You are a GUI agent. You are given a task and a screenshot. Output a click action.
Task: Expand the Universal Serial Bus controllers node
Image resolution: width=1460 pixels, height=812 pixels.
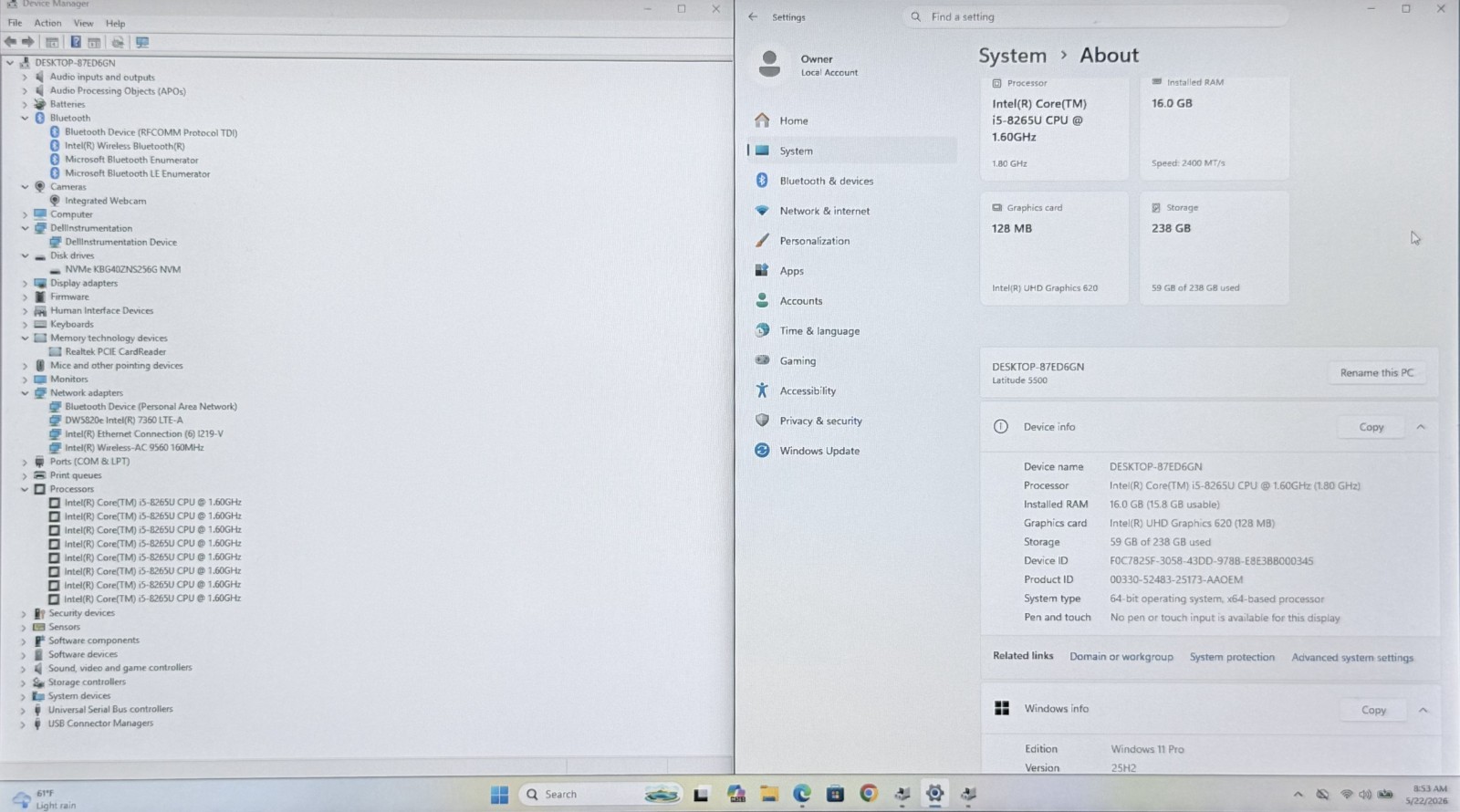click(23, 710)
